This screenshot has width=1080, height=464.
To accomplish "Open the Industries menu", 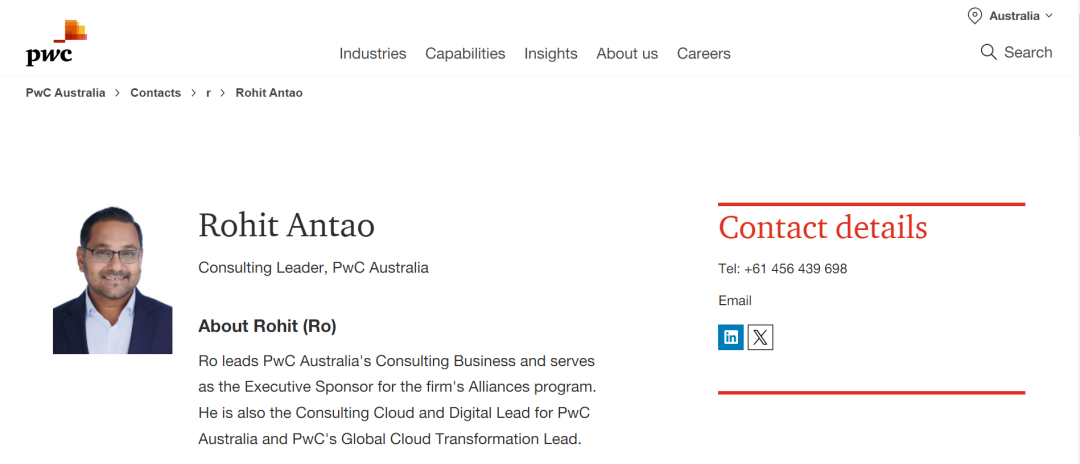I will pyautogui.click(x=372, y=54).
